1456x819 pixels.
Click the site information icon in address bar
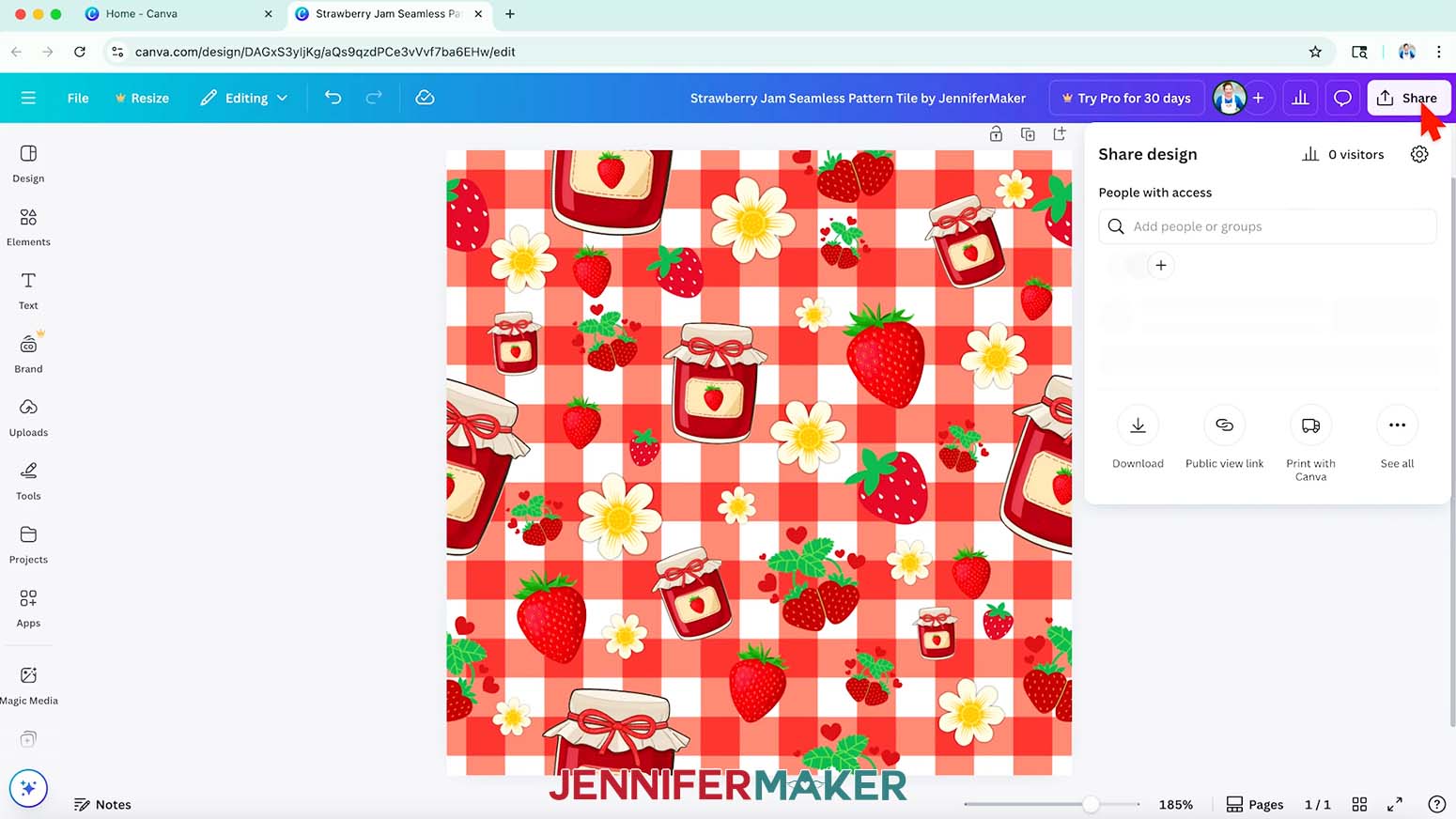(x=117, y=52)
